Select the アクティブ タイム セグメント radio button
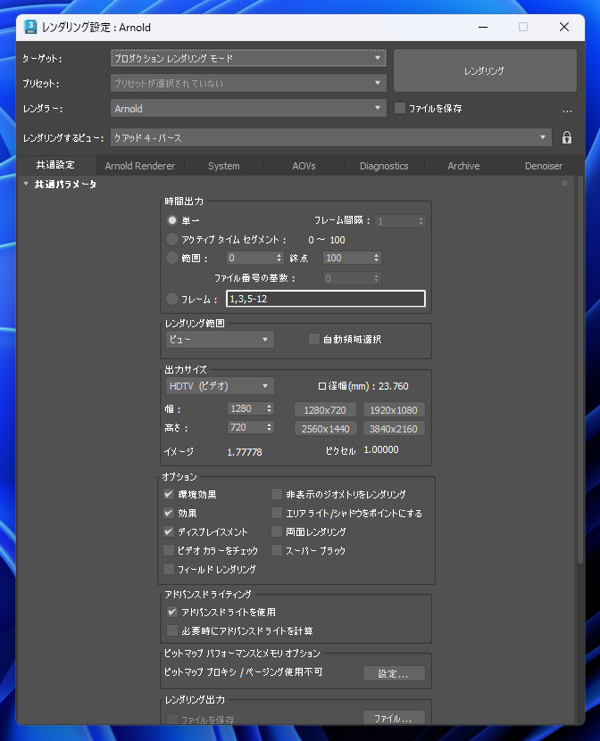Image resolution: width=600 pixels, height=741 pixels. click(x=172, y=239)
